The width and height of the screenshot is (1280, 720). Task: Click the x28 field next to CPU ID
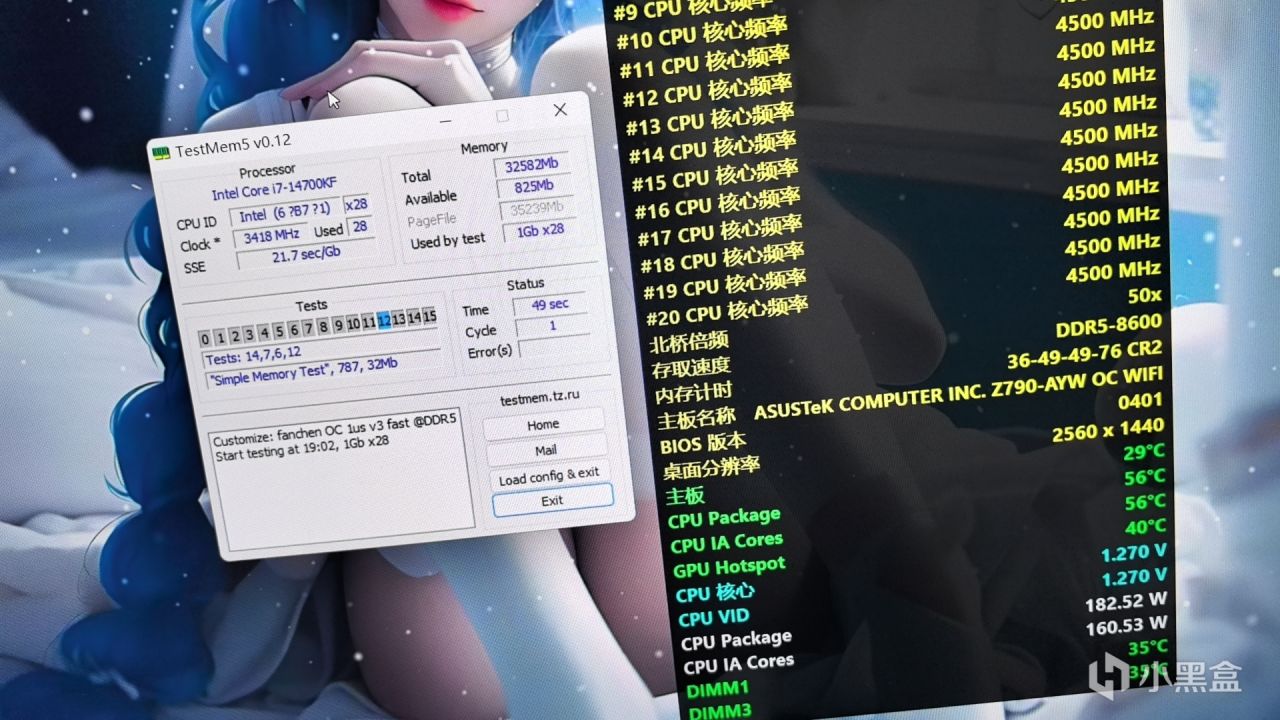(x=356, y=205)
